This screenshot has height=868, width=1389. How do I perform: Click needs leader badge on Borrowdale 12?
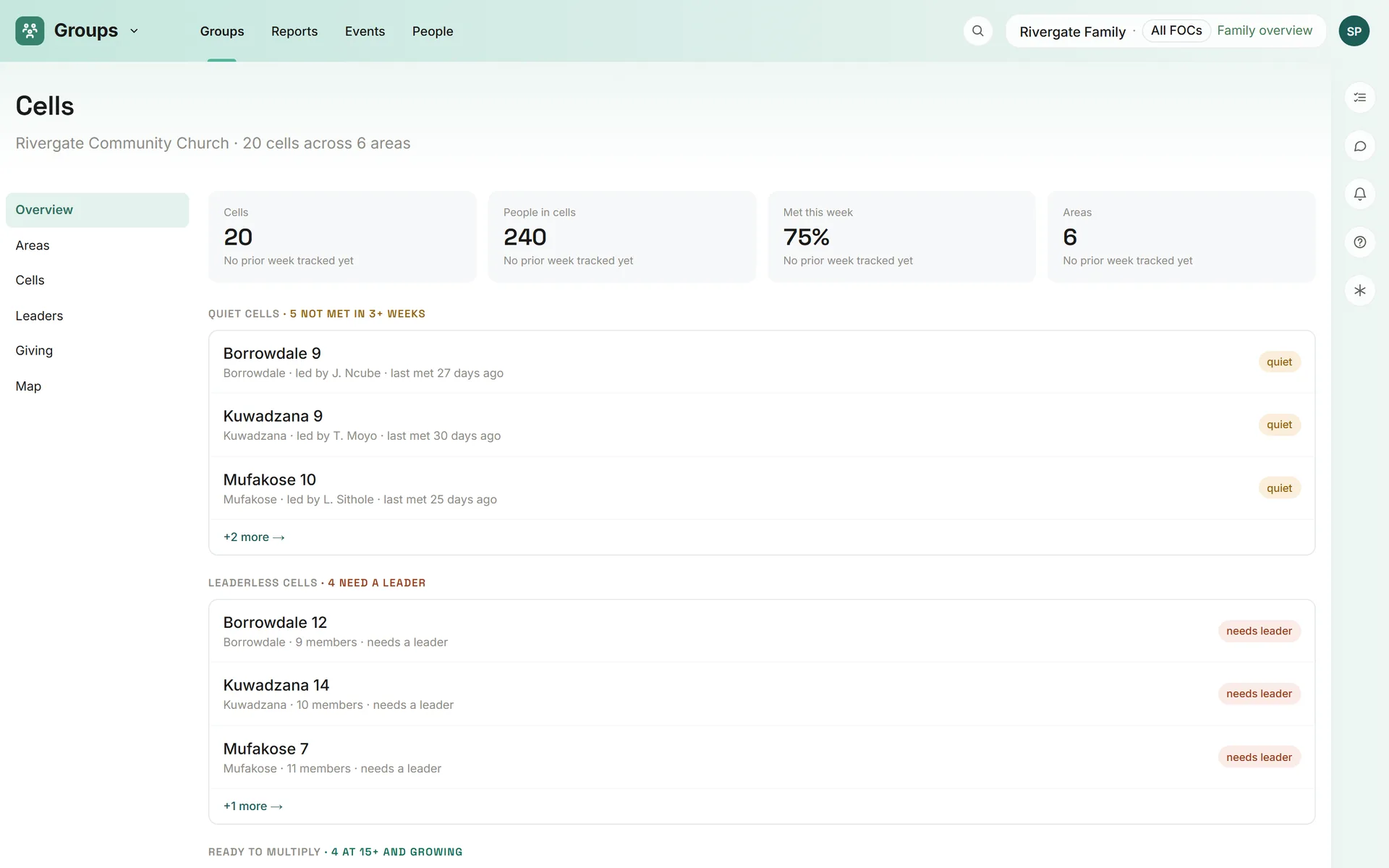[x=1259, y=631]
